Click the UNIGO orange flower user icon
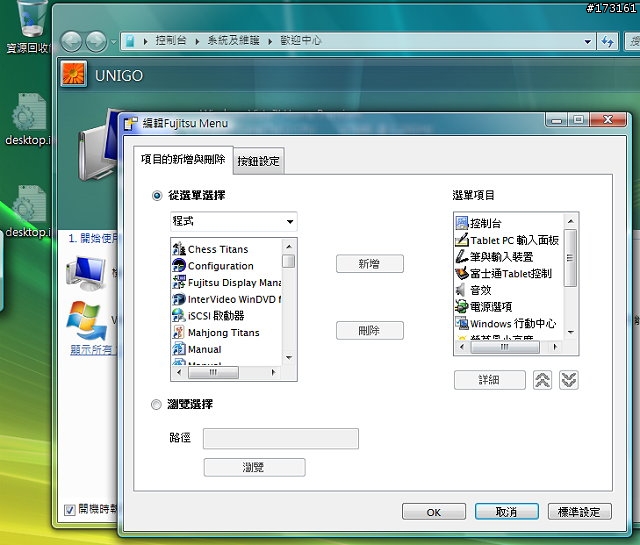Image resolution: width=640 pixels, height=545 pixels. coord(74,74)
